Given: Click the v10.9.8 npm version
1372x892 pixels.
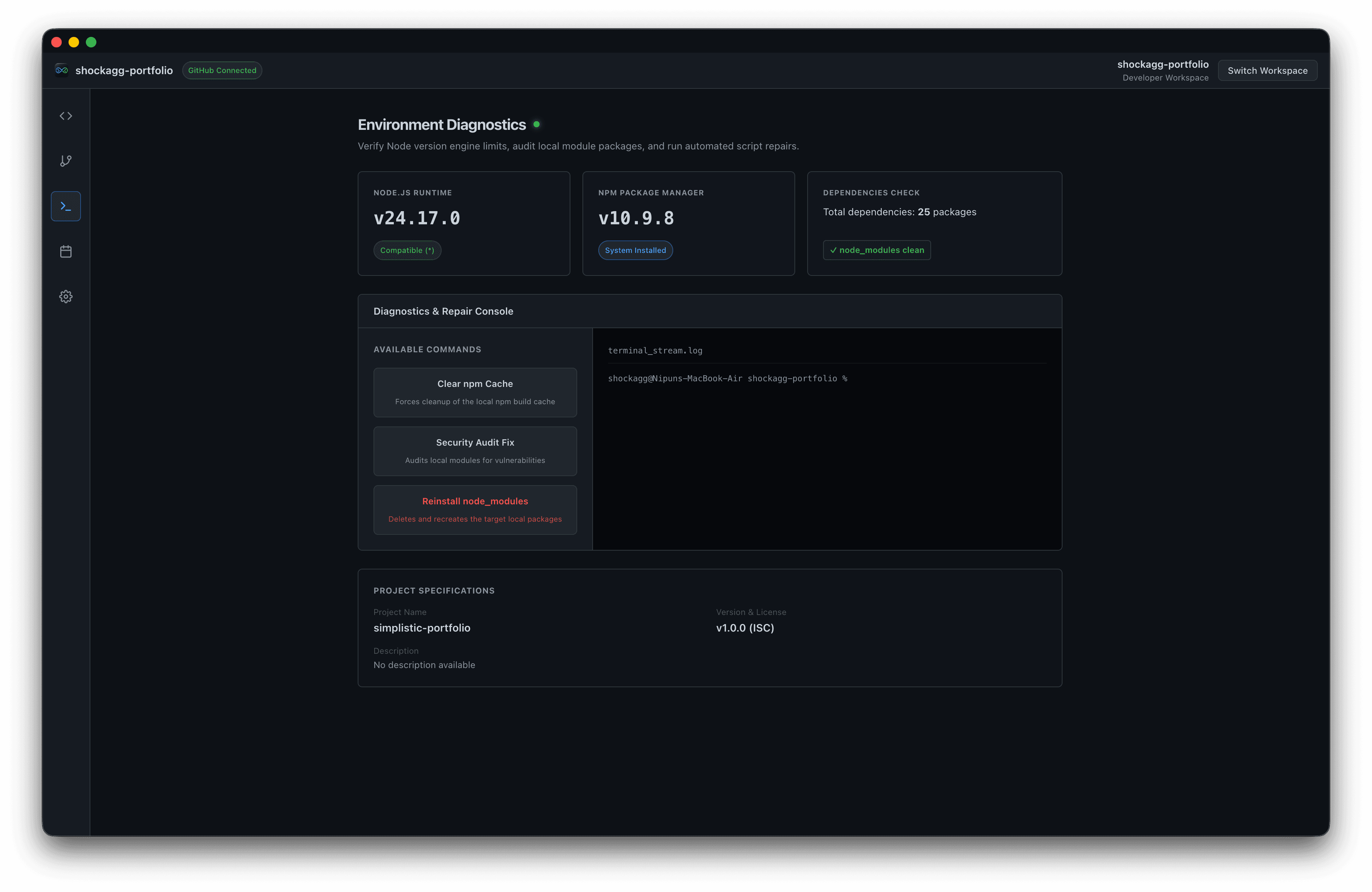Looking at the screenshot, I should point(636,218).
